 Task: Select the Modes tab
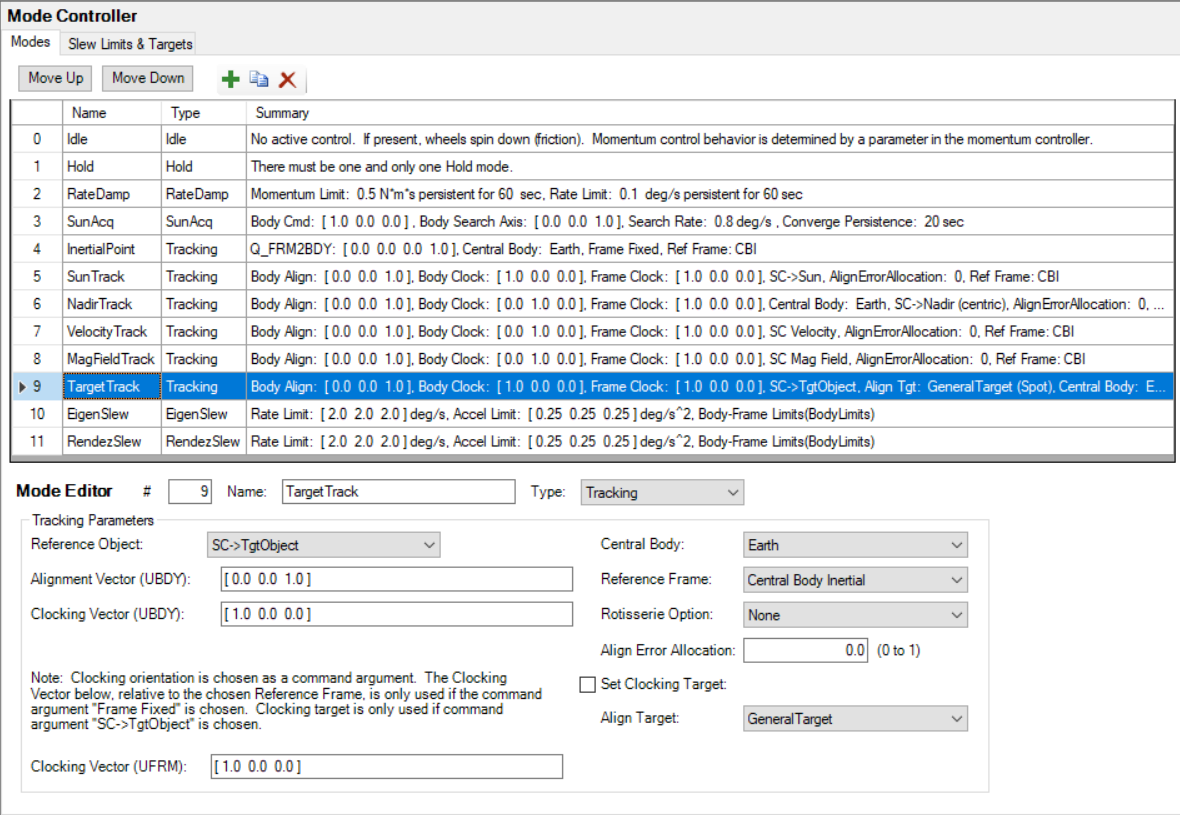point(30,42)
